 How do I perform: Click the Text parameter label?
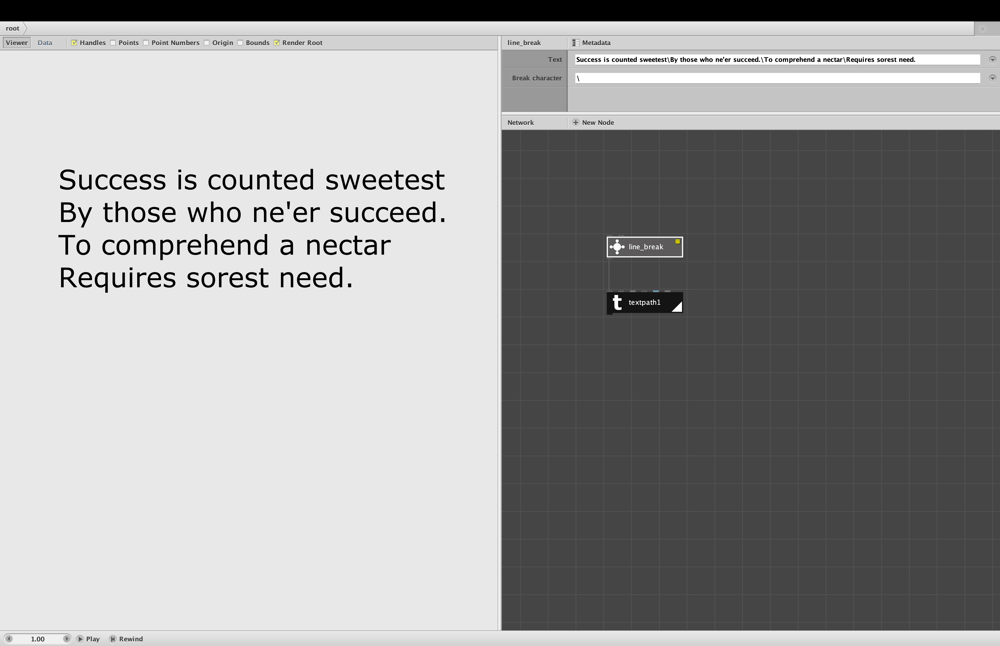(x=555, y=59)
